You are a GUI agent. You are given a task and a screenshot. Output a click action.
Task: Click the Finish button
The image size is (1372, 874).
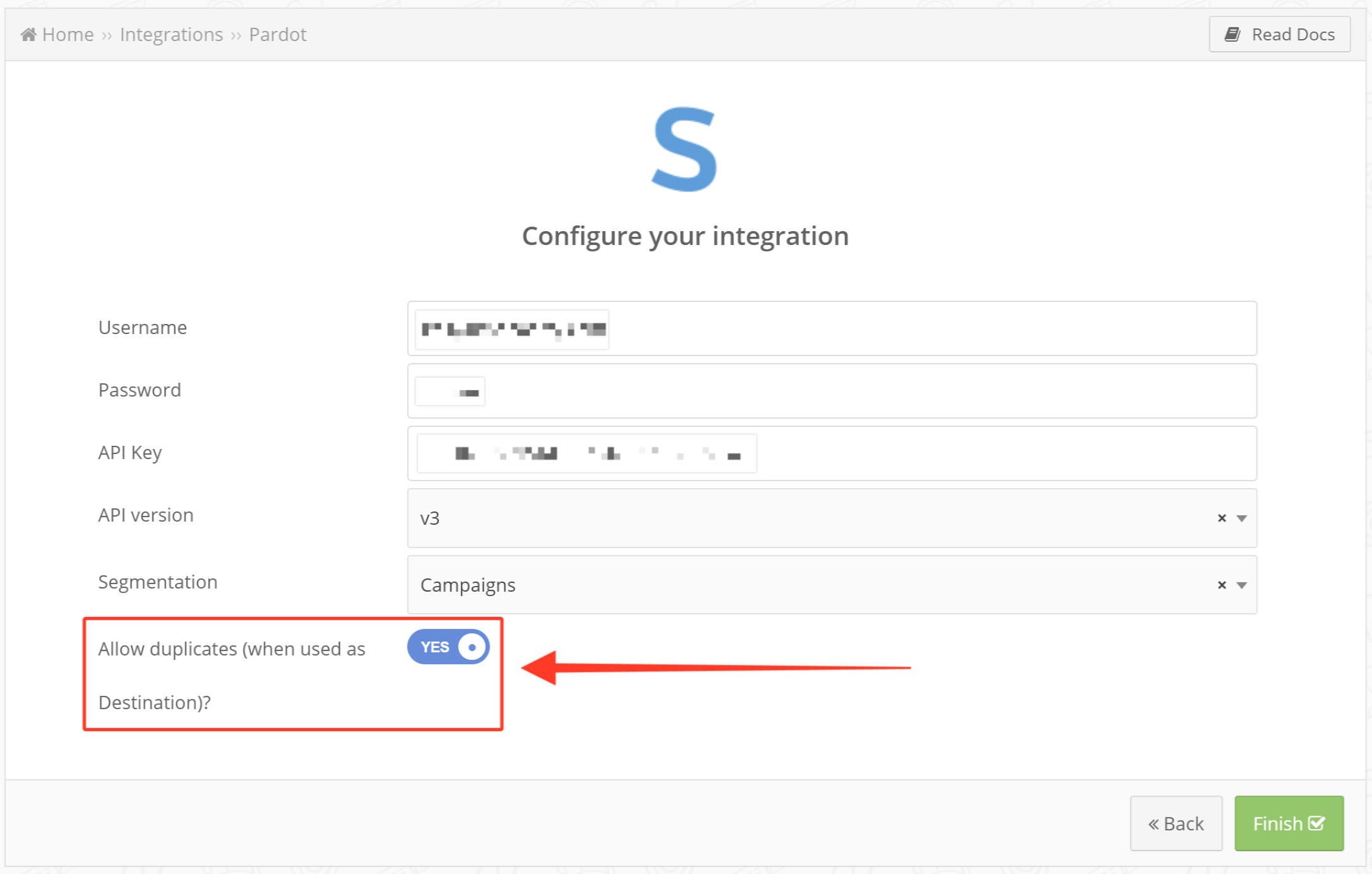[x=1289, y=823]
